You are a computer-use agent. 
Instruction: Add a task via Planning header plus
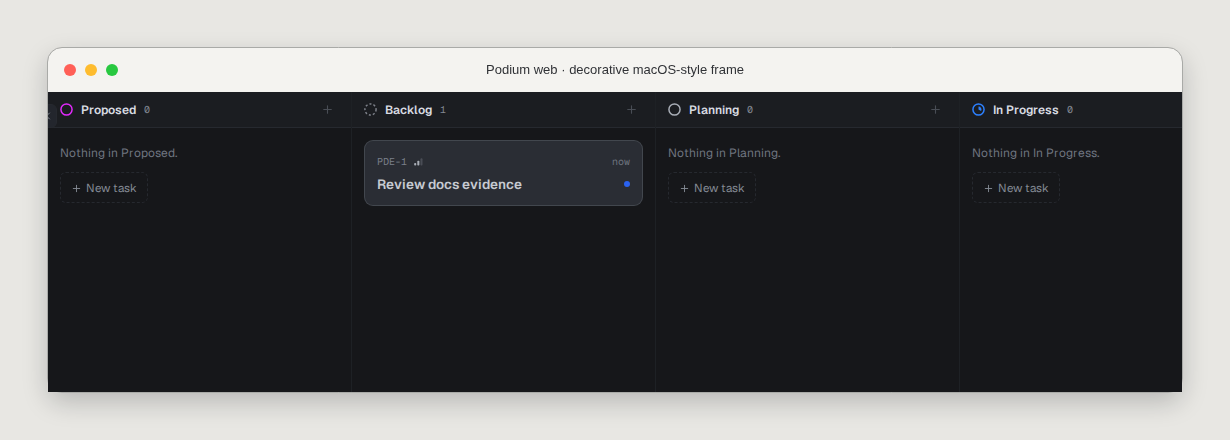(x=935, y=110)
